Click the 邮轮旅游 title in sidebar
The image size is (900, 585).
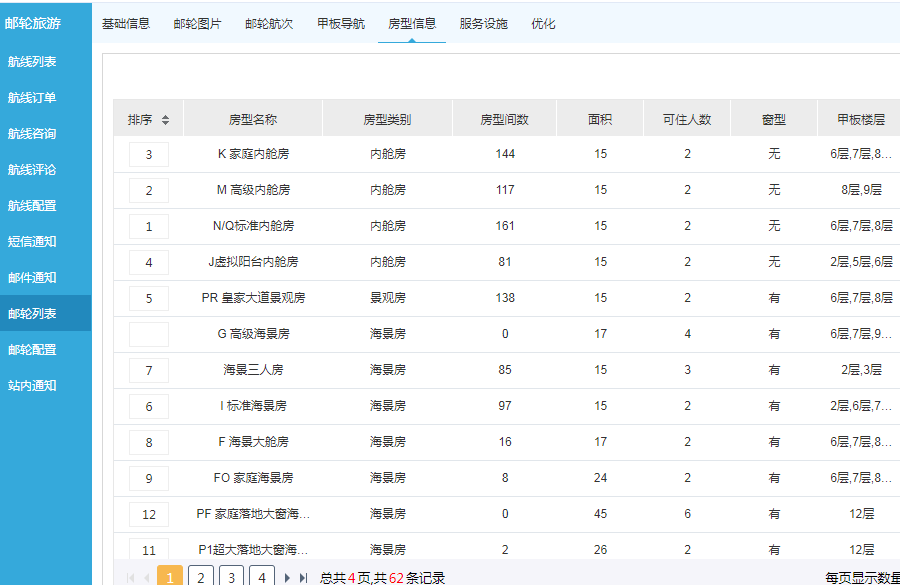33,24
